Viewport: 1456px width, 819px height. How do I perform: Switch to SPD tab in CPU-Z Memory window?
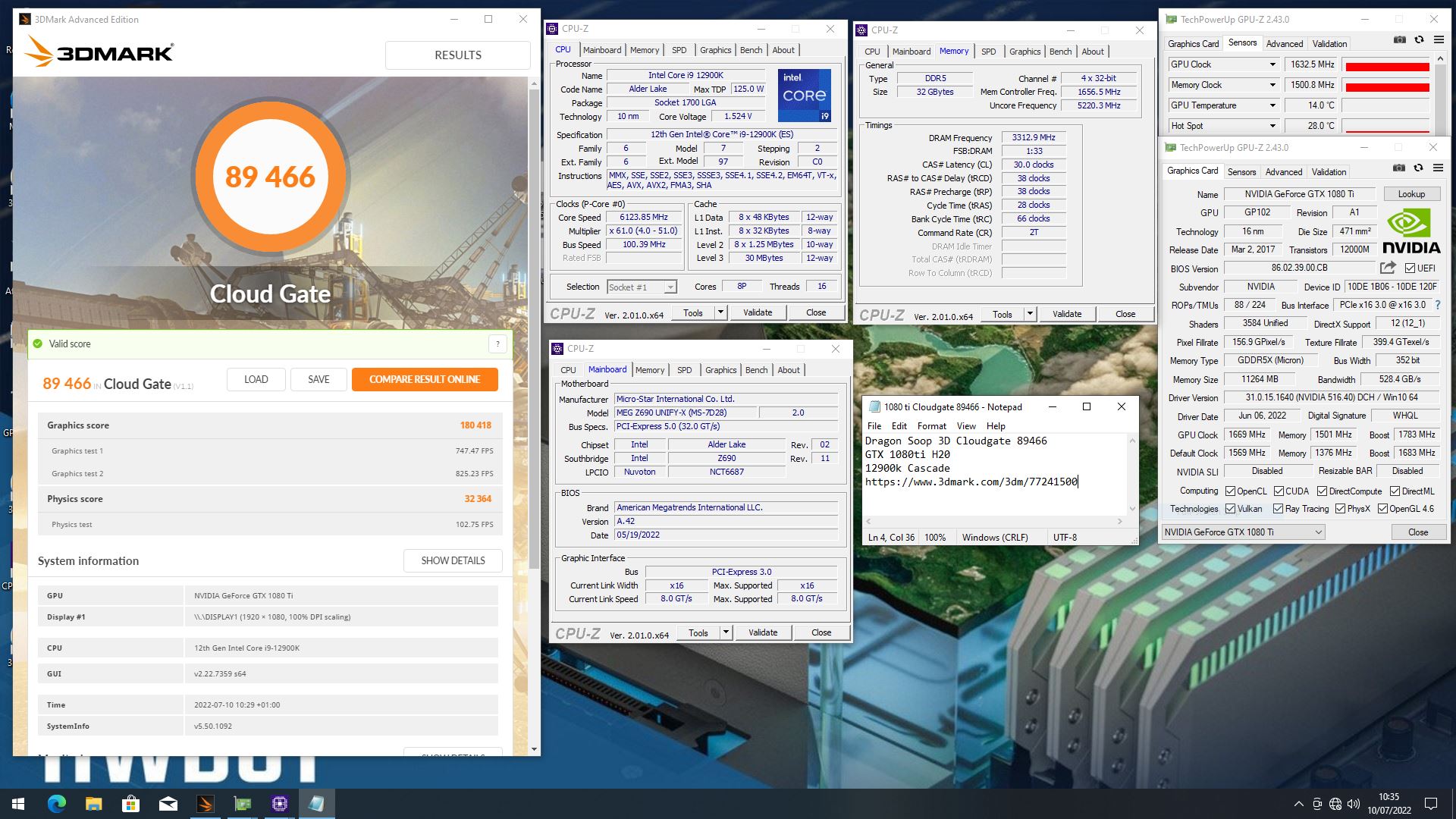(988, 52)
